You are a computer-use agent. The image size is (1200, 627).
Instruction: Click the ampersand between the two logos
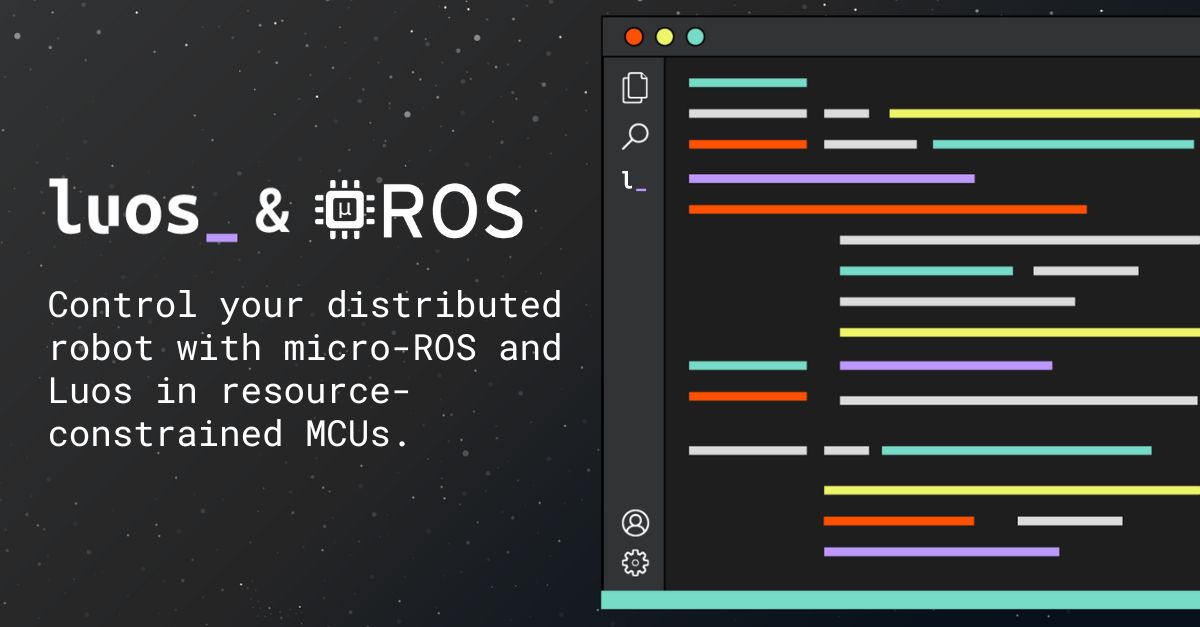(272, 212)
